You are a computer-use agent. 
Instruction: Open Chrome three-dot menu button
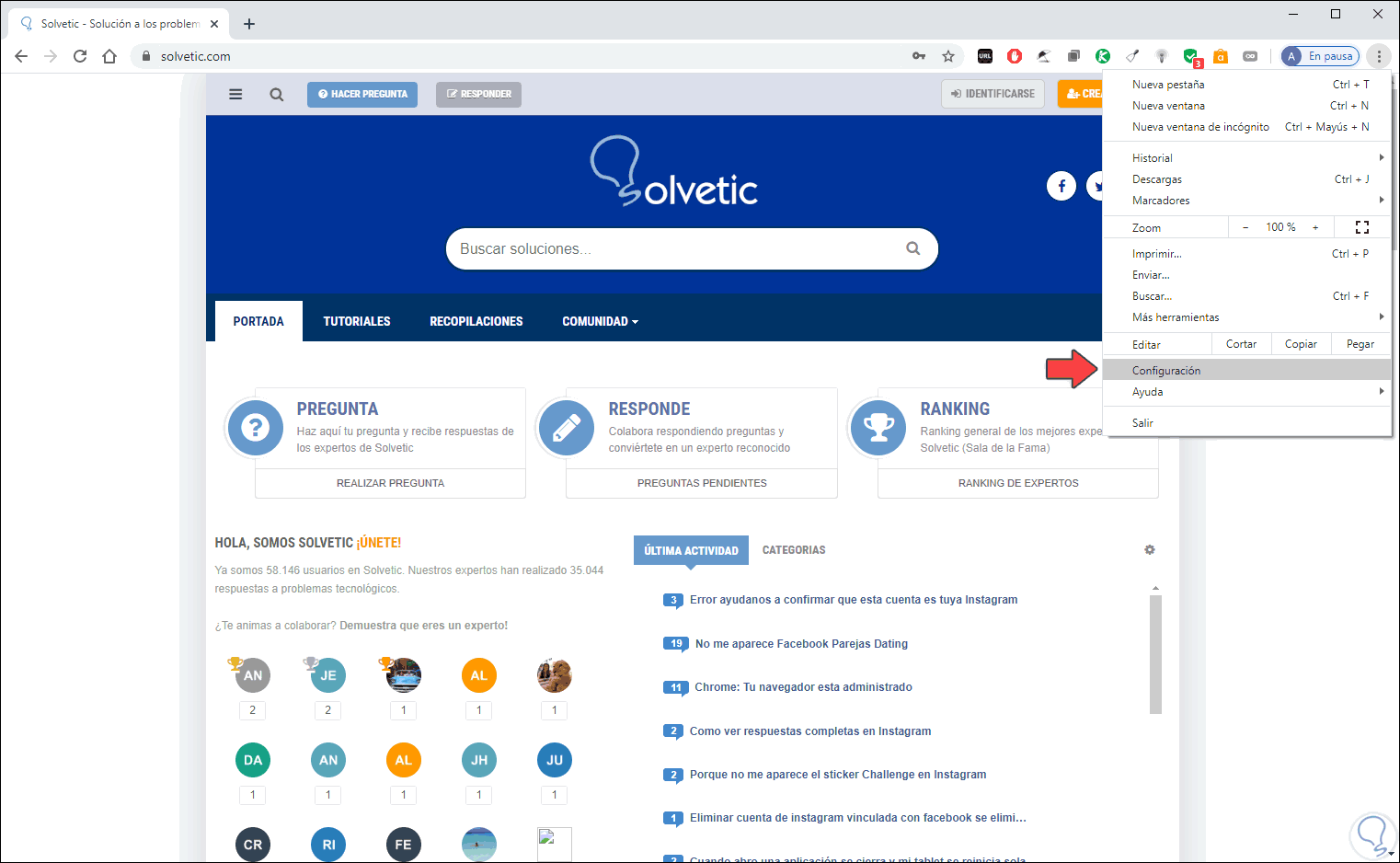[1379, 56]
